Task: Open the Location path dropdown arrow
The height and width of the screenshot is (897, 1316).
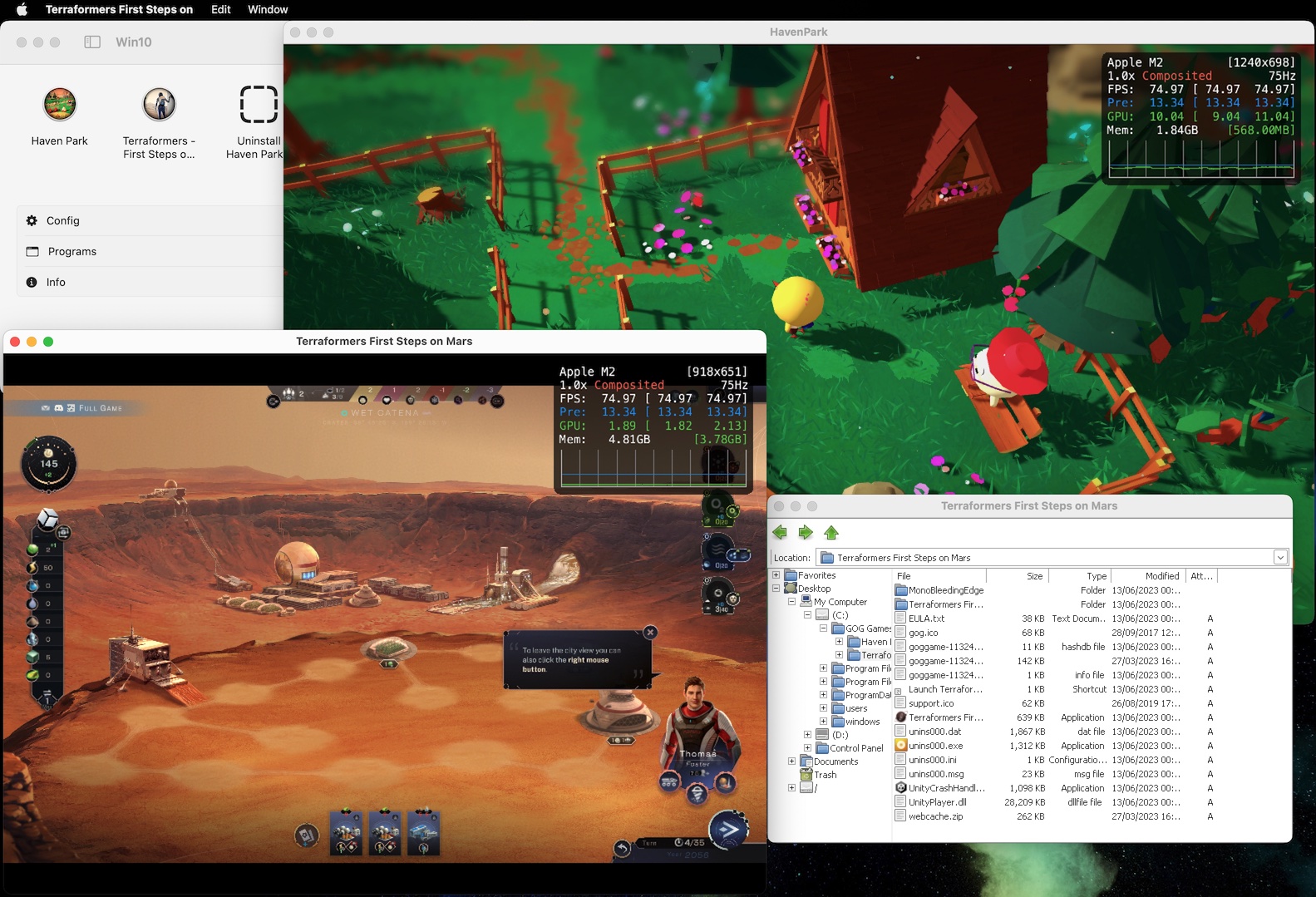Action: click(x=1280, y=558)
